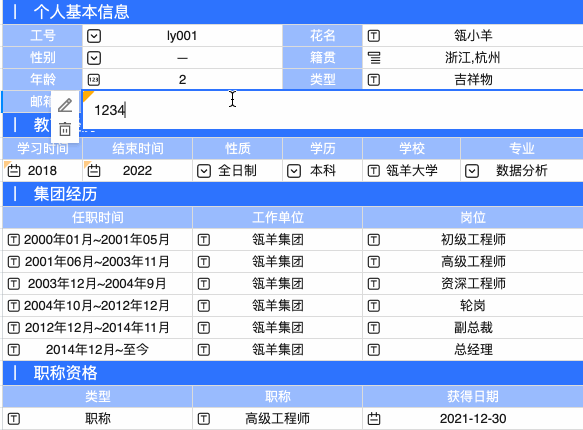Click the text widget icon beside 吉祥物
The width and height of the screenshot is (583, 430).
pos(374,80)
